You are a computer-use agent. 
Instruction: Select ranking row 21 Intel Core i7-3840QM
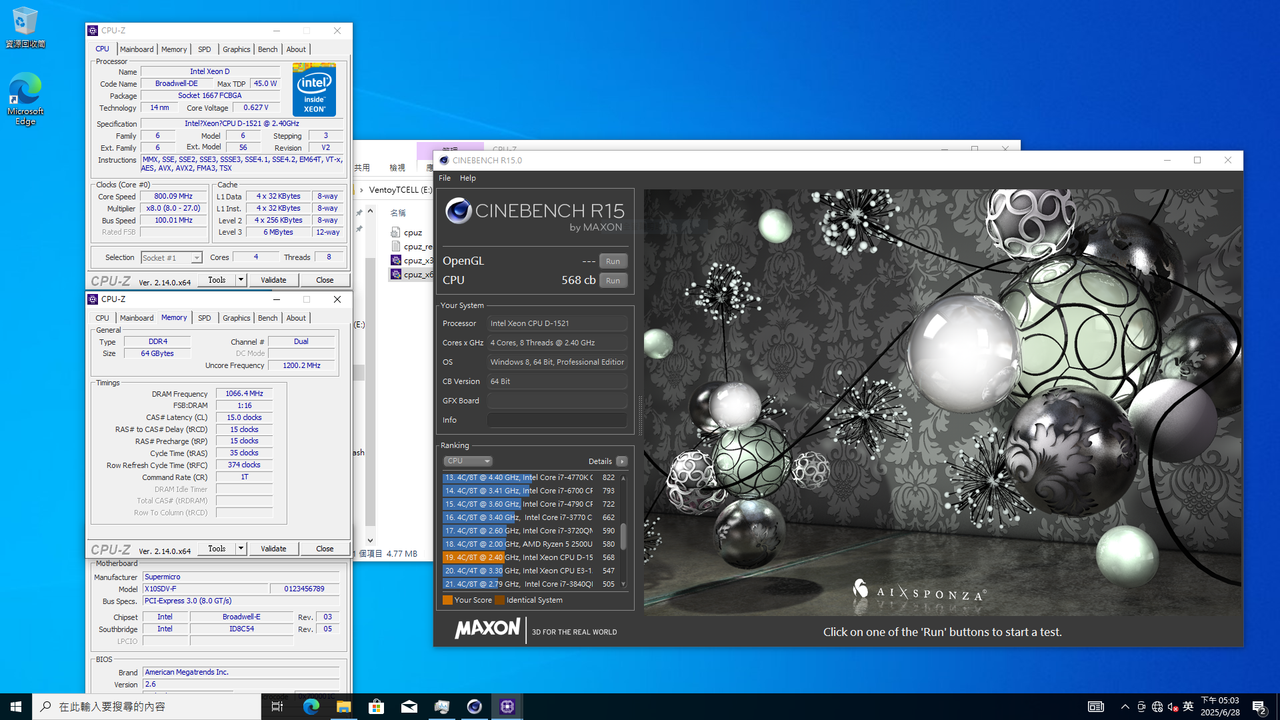[x=530, y=584]
